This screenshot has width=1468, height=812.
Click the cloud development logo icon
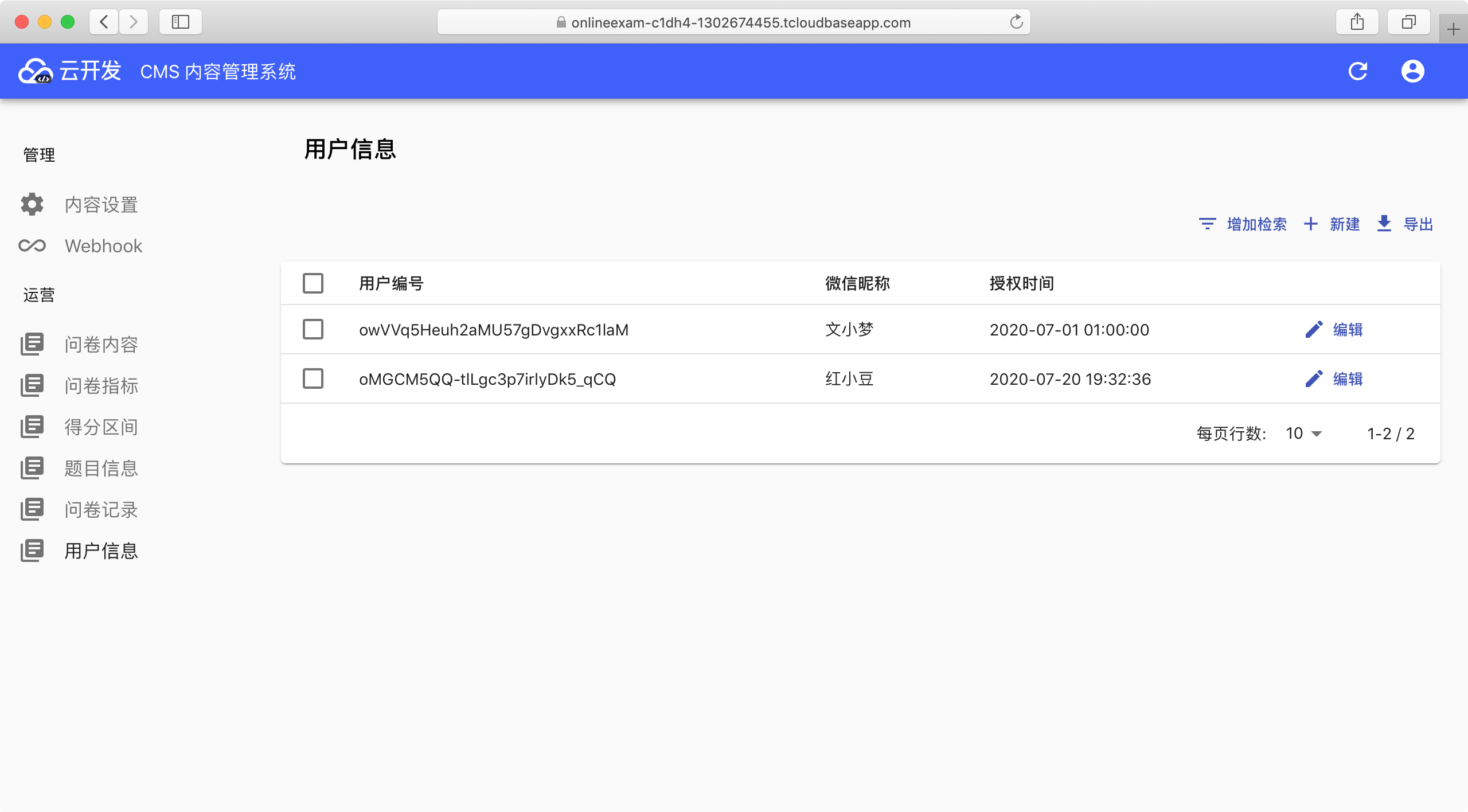(35, 71)
